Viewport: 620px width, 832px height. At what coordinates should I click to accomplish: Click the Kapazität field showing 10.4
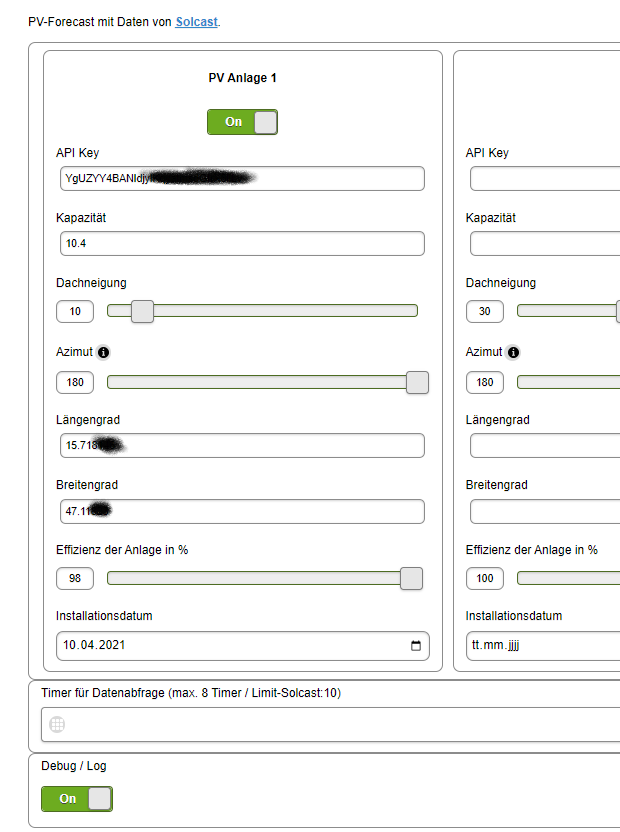tap(242, 244)
